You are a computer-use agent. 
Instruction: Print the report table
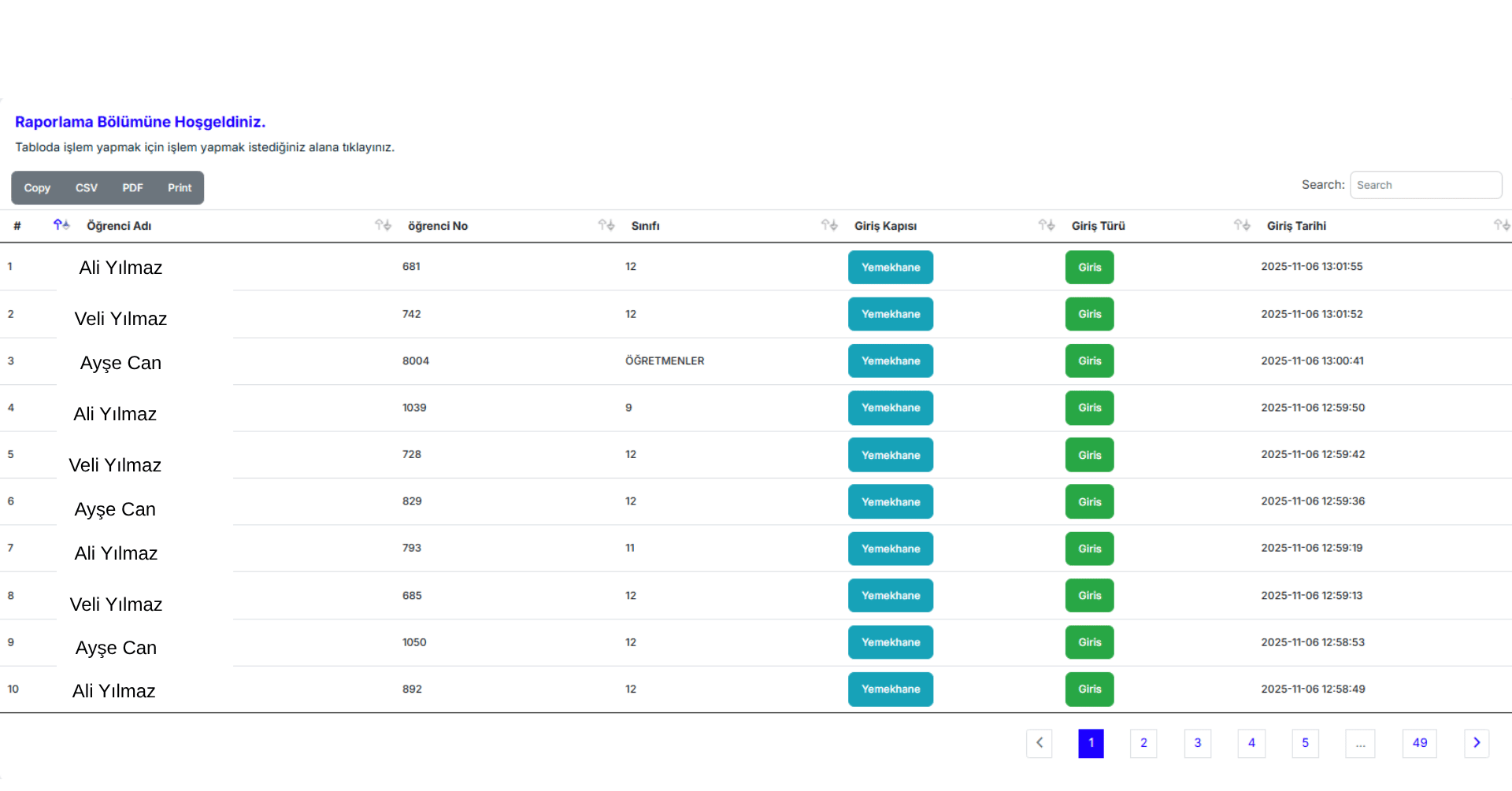coord(180,188)
